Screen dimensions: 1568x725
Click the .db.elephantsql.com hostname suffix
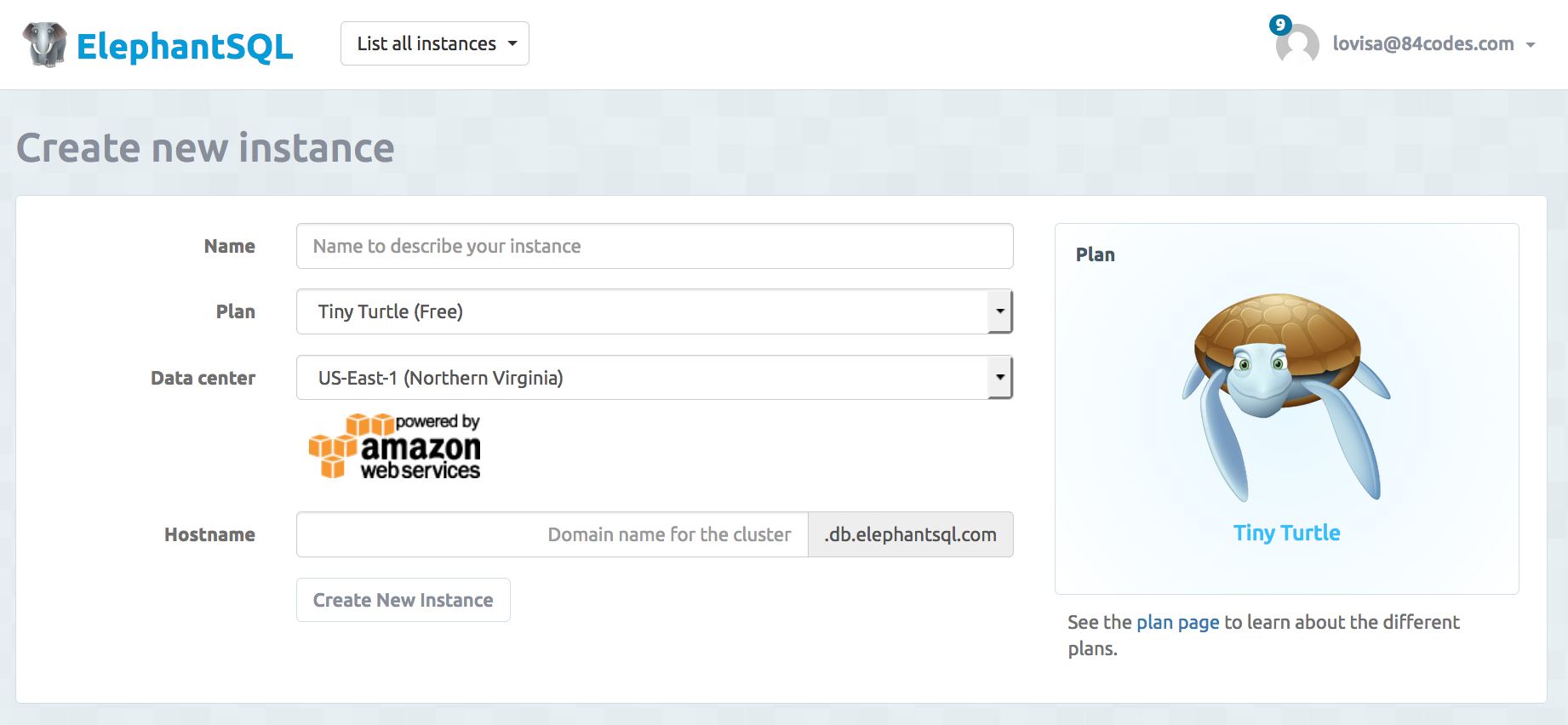point(910,534)
